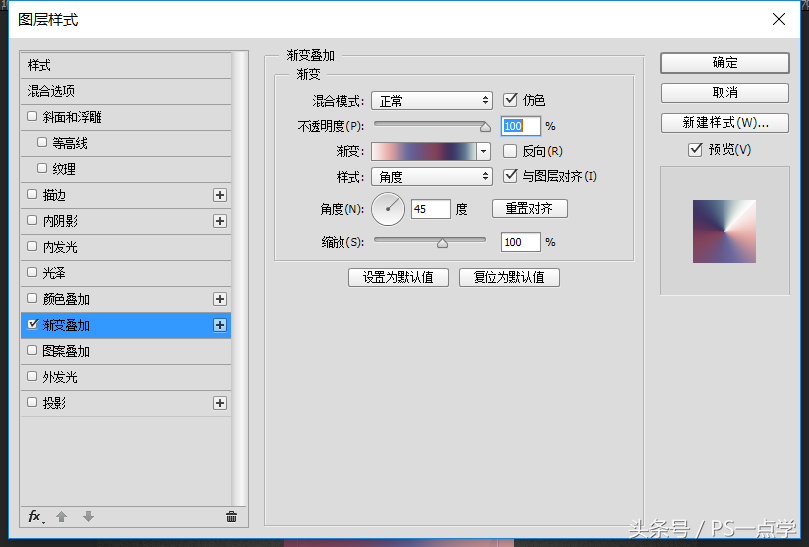Select the 内发光 row label
Image resolution: width=809 pixels, height=547 pixels.
coord(60,247)
